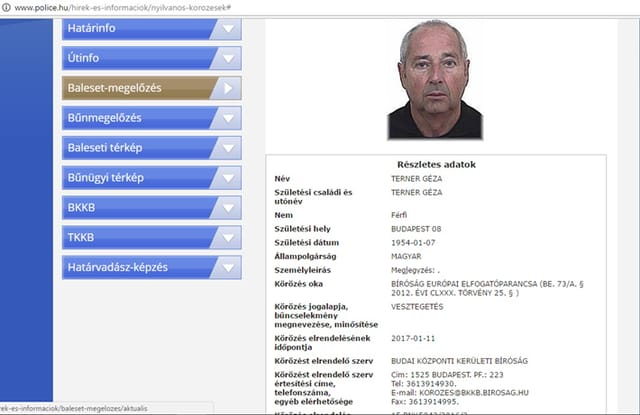
Task: Click the Körözést elrendelő szerv label above the court name
Action: coord(324,361)
